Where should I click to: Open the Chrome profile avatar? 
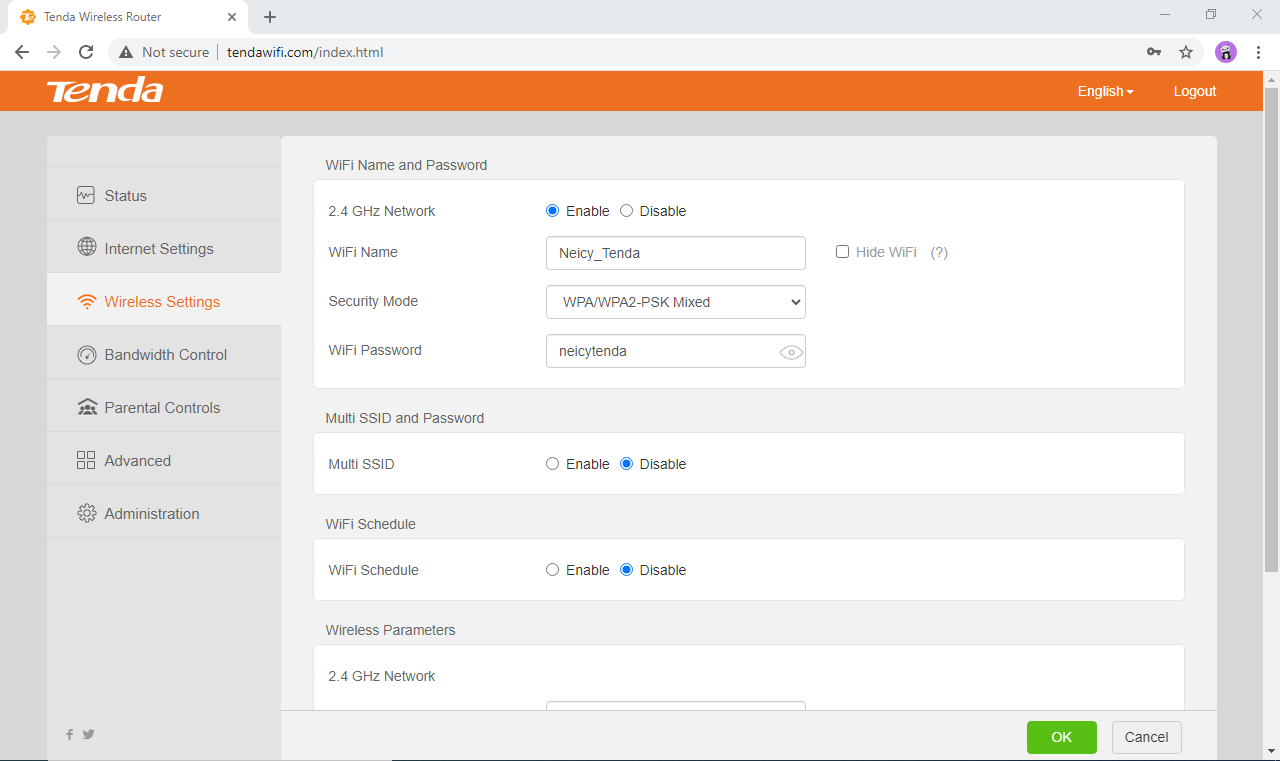click(x=1226, y=52)
